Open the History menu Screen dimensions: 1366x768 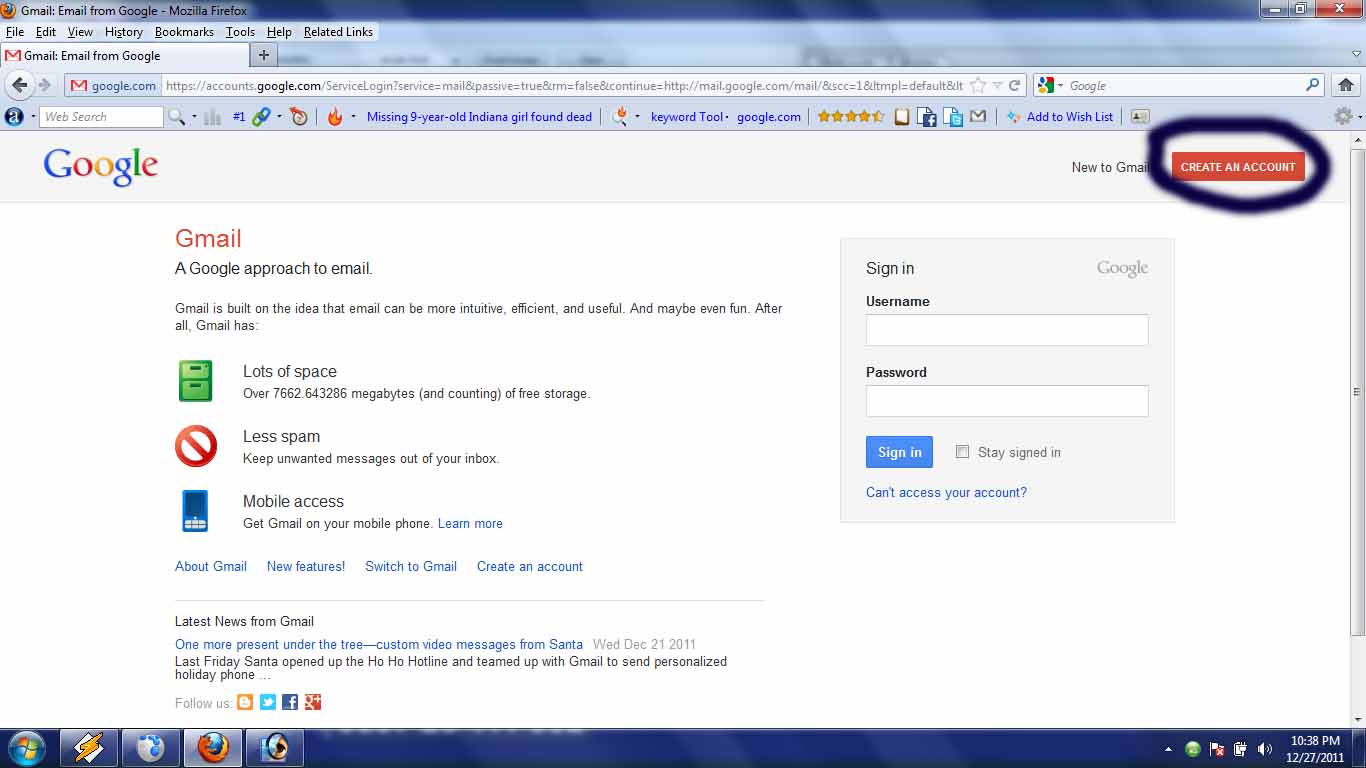click(x=124, y=32)
